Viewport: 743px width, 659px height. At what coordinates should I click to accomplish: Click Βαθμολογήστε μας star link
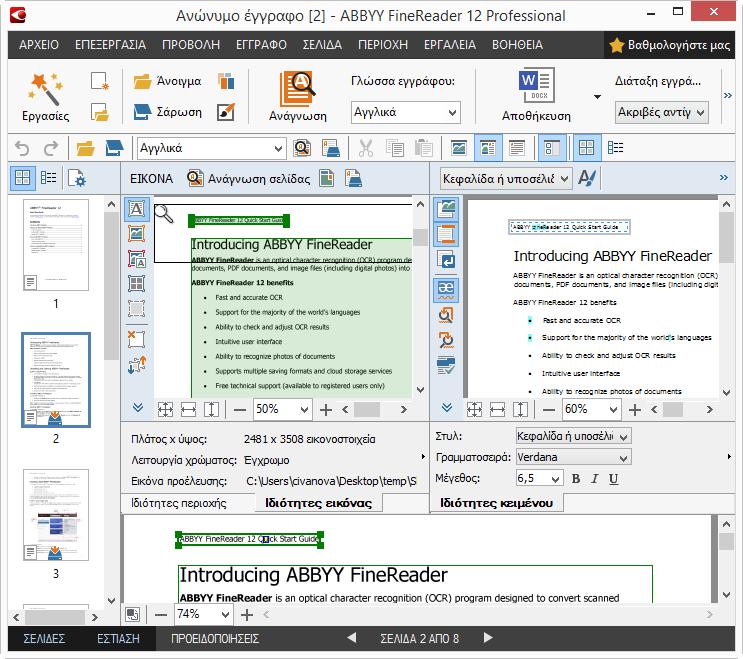670,45
